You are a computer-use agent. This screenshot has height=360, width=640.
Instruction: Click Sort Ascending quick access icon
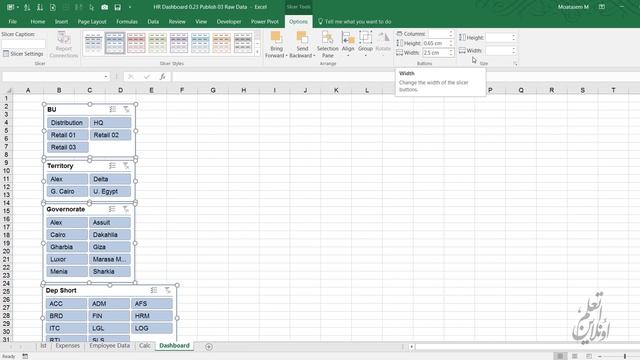coord(27,7)
